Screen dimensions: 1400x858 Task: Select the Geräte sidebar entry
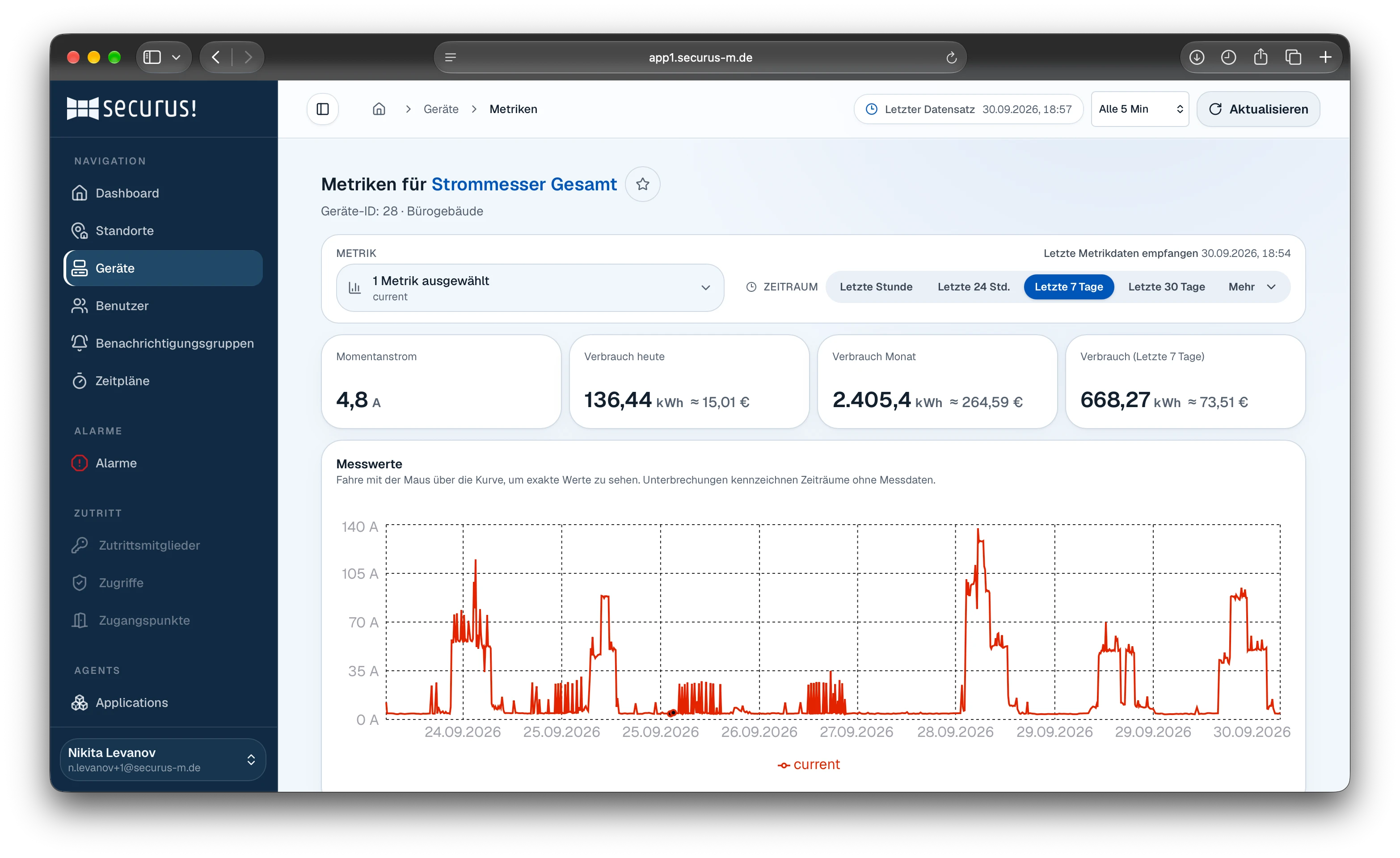163,268
